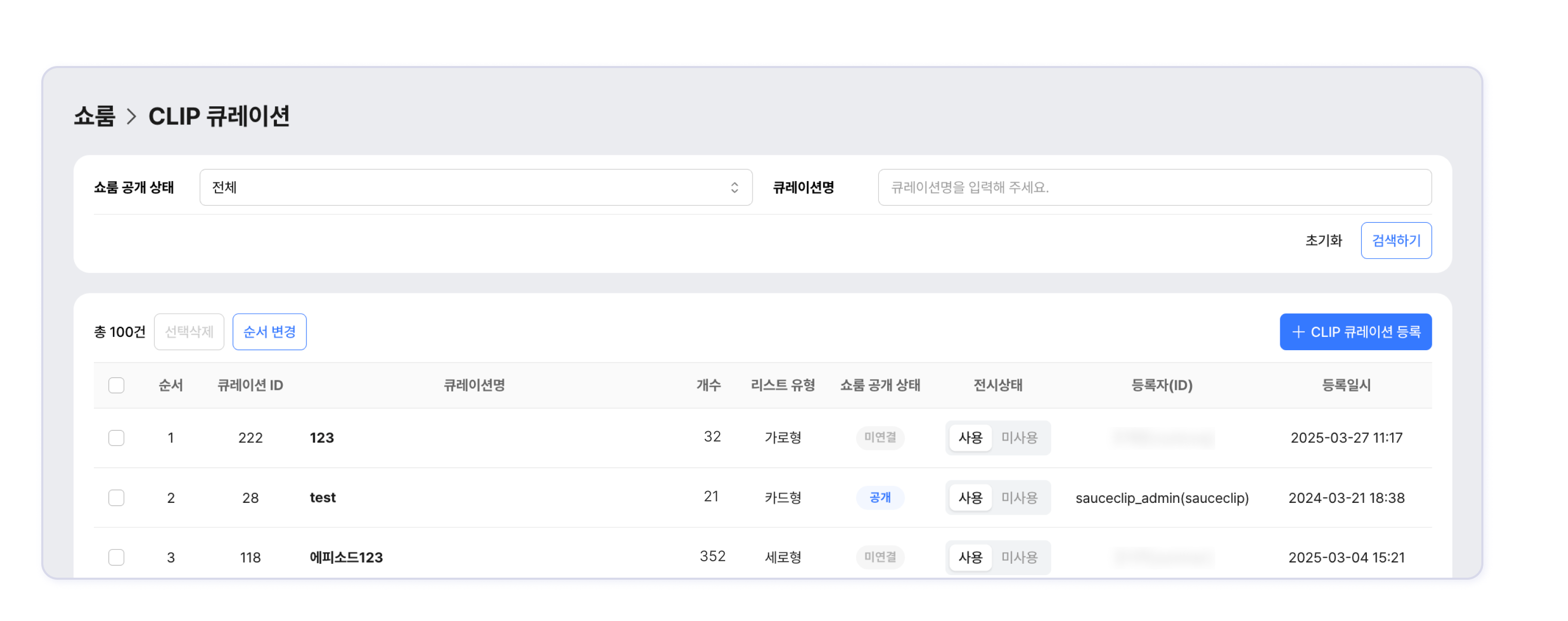Click the plus icon on CLIP 큐레이션 등록
Image resolution: width=1568 pixels, height=621 pixels.
click(1298, 332)
